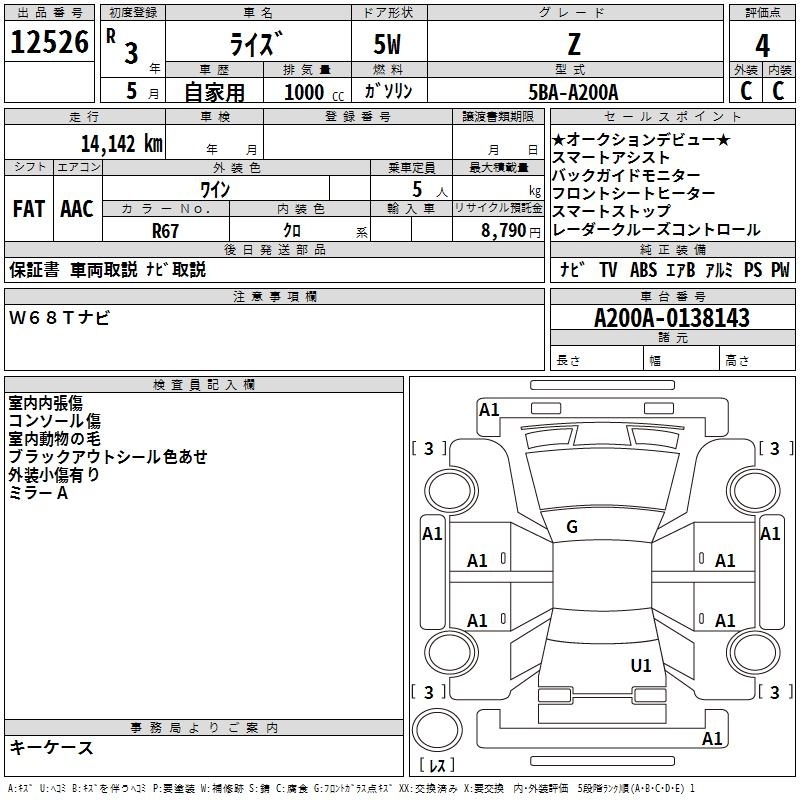Select the exterior color ワイン

click(215, 190)
